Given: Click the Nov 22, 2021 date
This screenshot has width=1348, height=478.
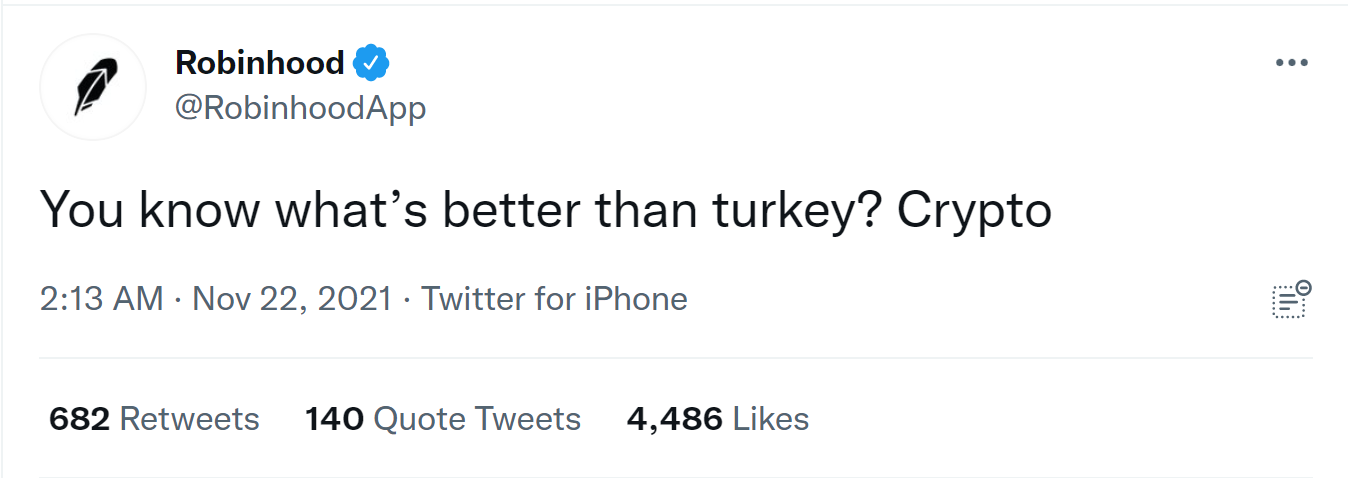Looking at the screenshot, I should [292, 299].
